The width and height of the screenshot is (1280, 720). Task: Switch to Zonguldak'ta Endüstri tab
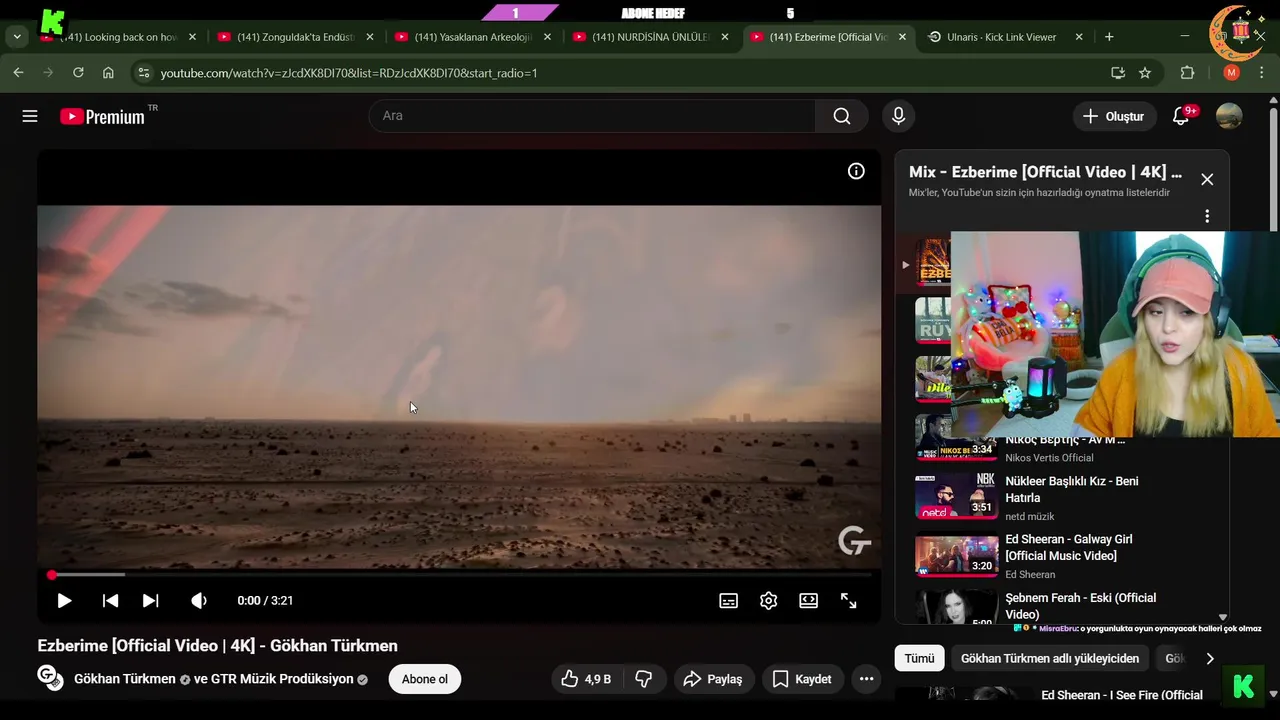[x=296, y=37]
